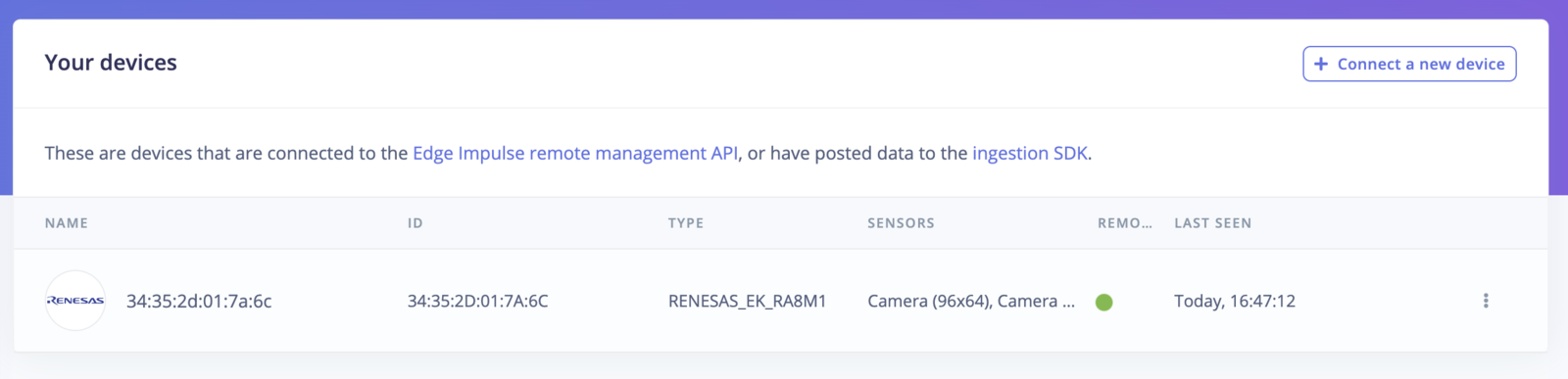Click the devices description paragraph text
The width and height of the screenshot is (1568, 379).
coord(568,153)
